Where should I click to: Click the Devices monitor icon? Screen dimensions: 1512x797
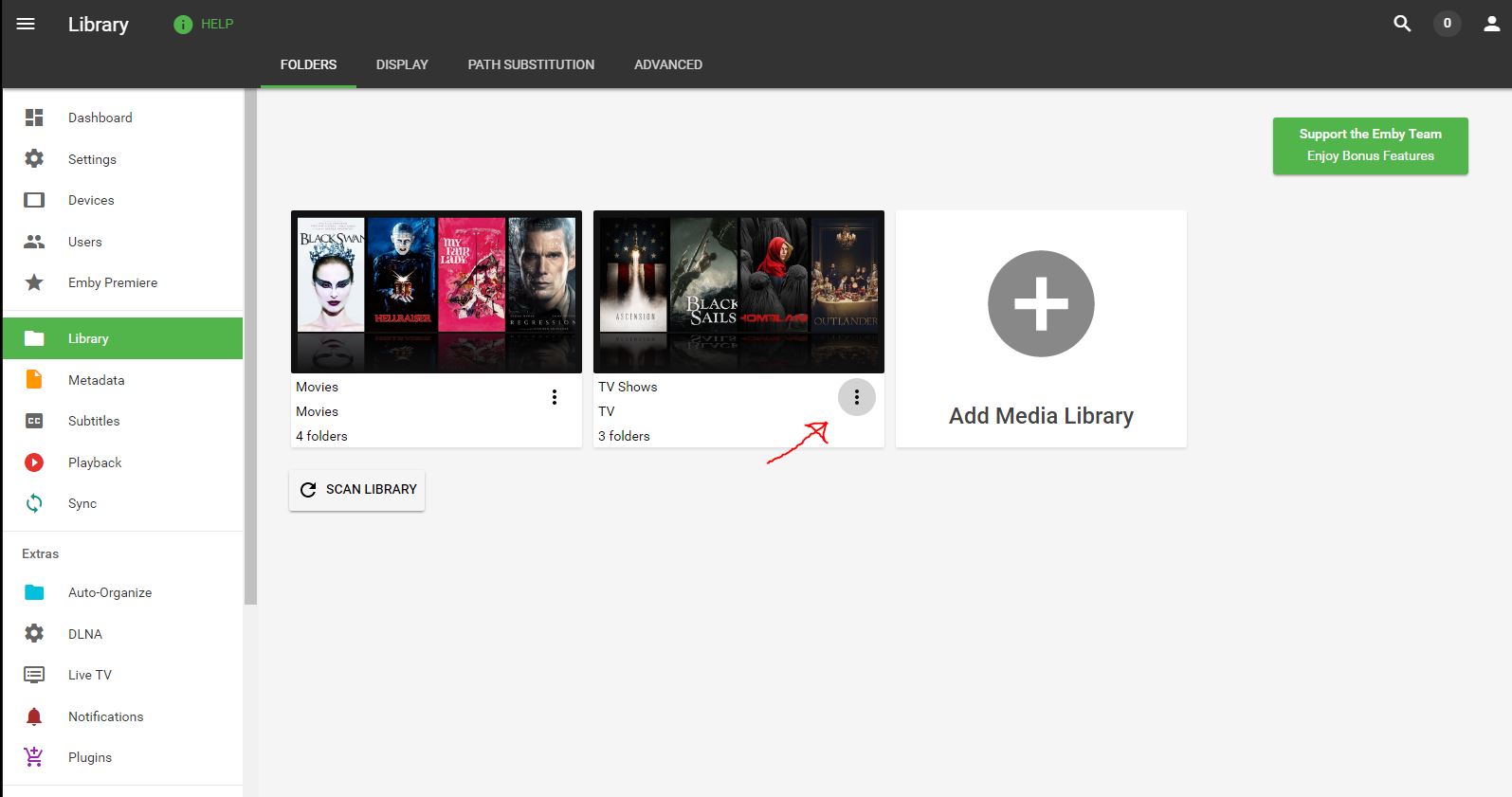[34, 200]
